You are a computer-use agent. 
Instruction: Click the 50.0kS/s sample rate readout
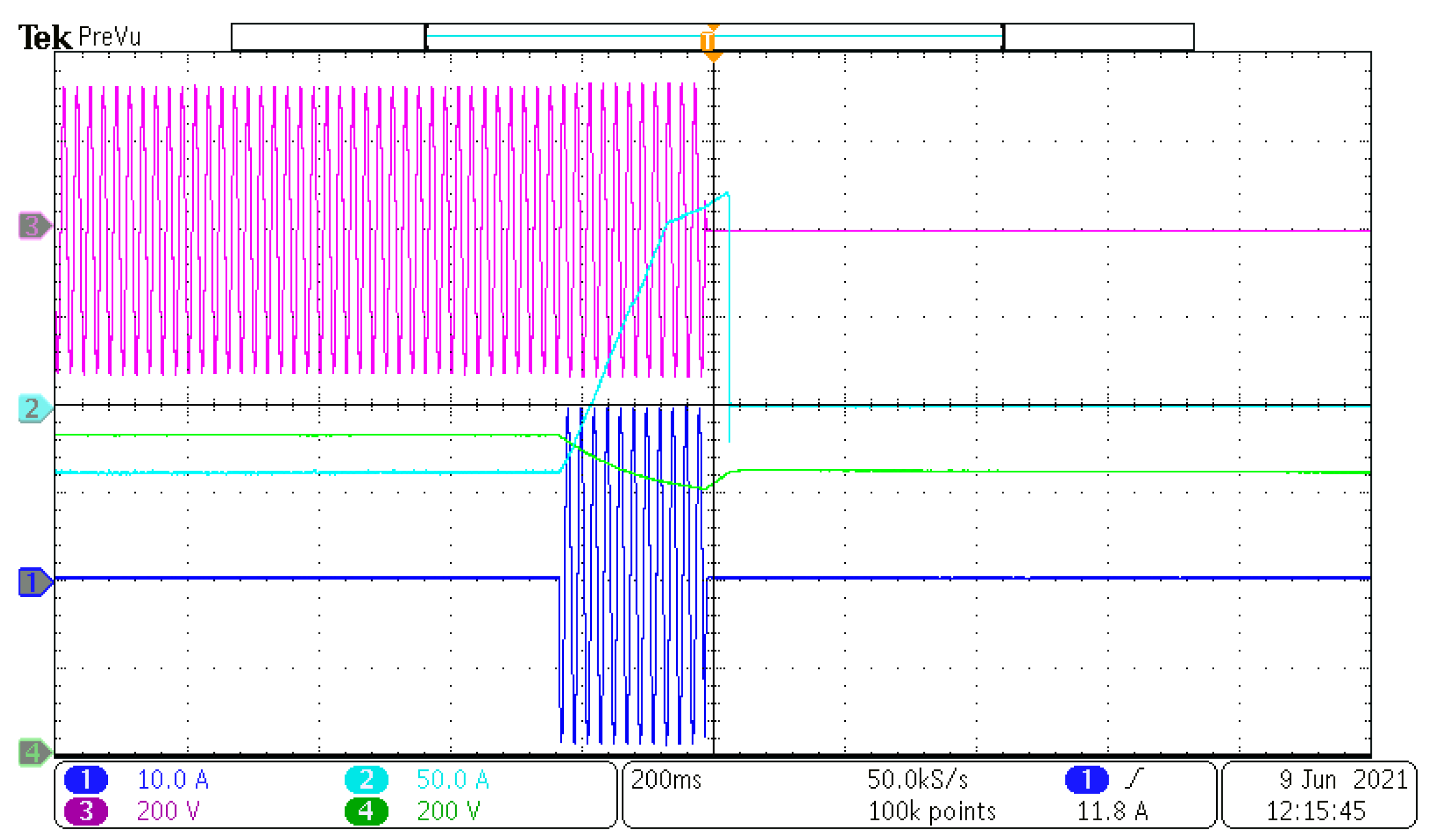pyautogui.click(x=918, y=780)
